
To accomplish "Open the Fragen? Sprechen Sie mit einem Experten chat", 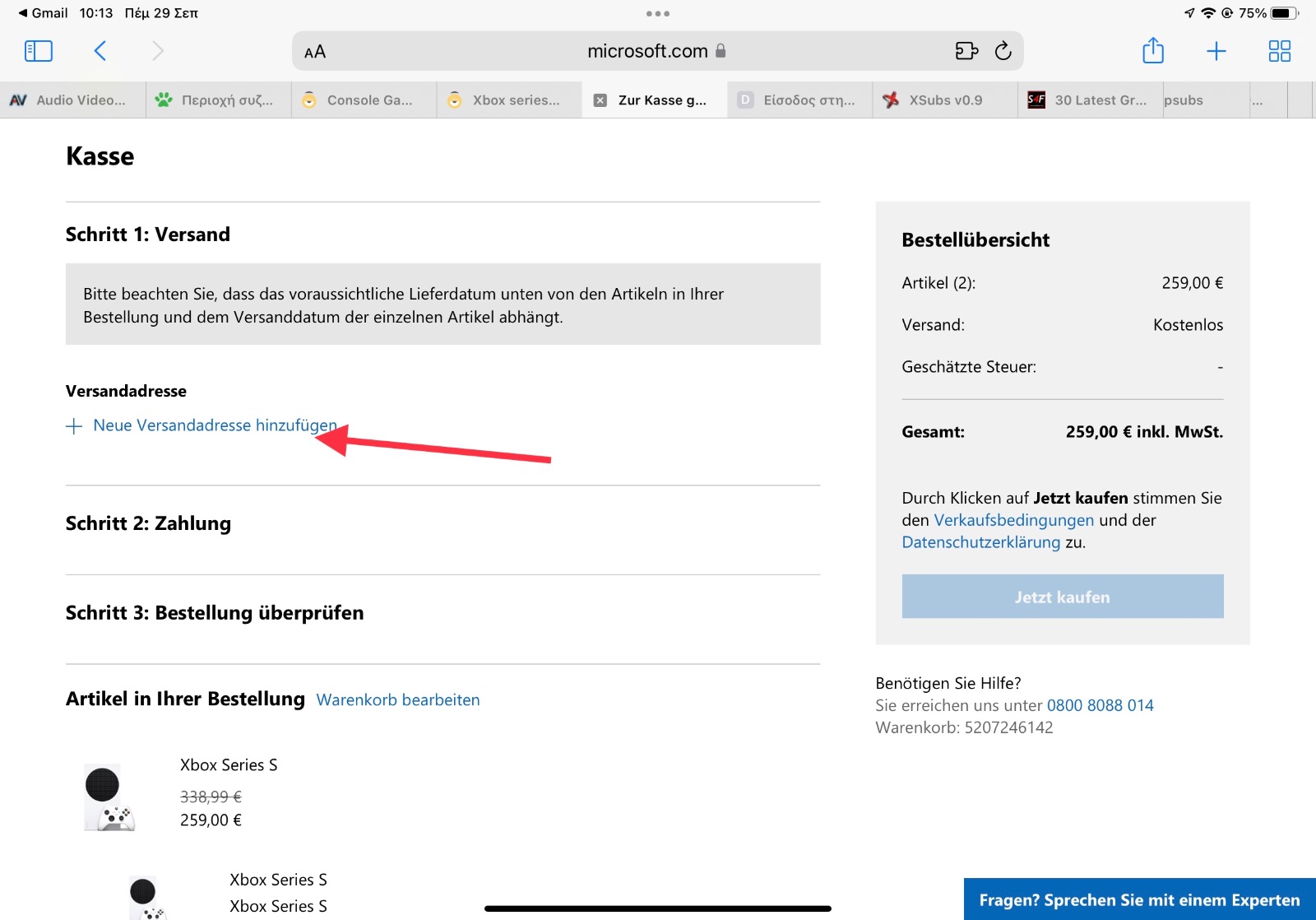I will tap(1139, 899).
